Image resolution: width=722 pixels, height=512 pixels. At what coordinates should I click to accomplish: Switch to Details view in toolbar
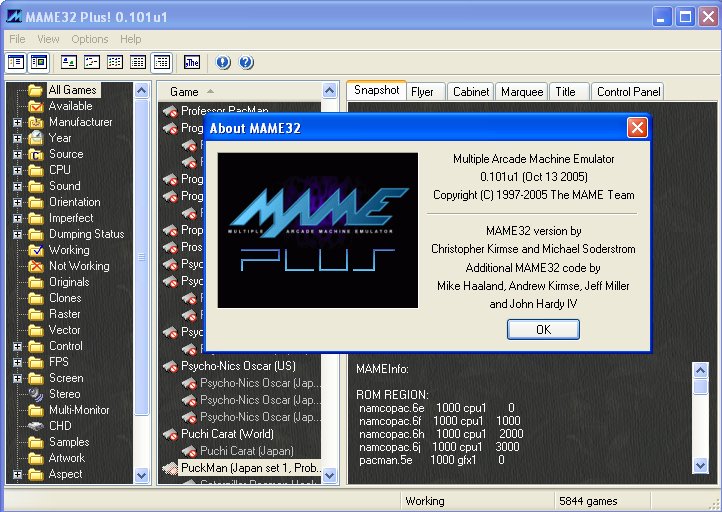pos(138,62)
